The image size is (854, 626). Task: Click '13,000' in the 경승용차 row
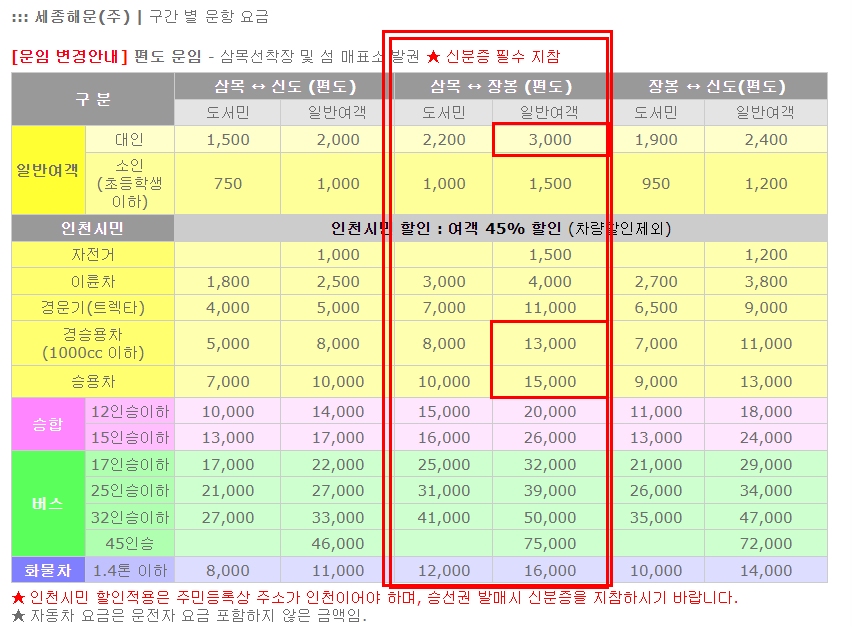(x=550, y=343)
